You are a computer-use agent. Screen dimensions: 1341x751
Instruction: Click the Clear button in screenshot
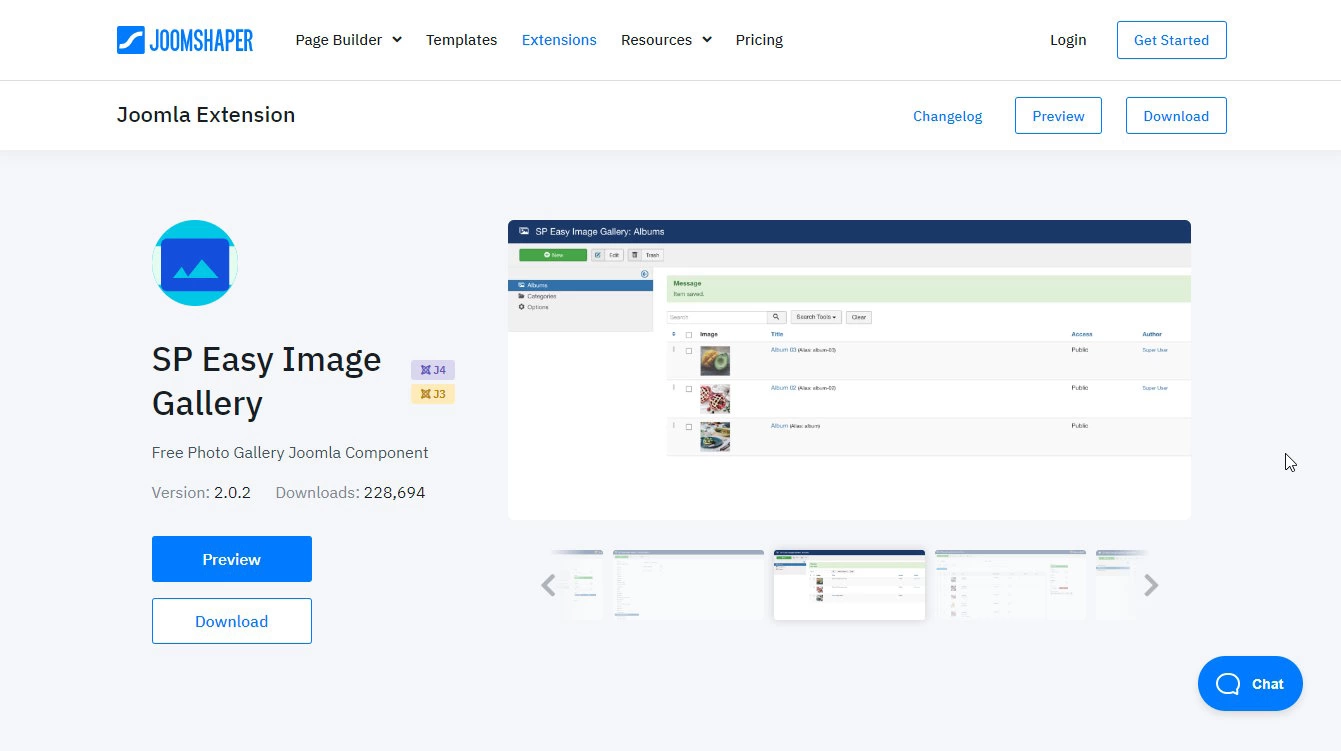click(858, 317)
